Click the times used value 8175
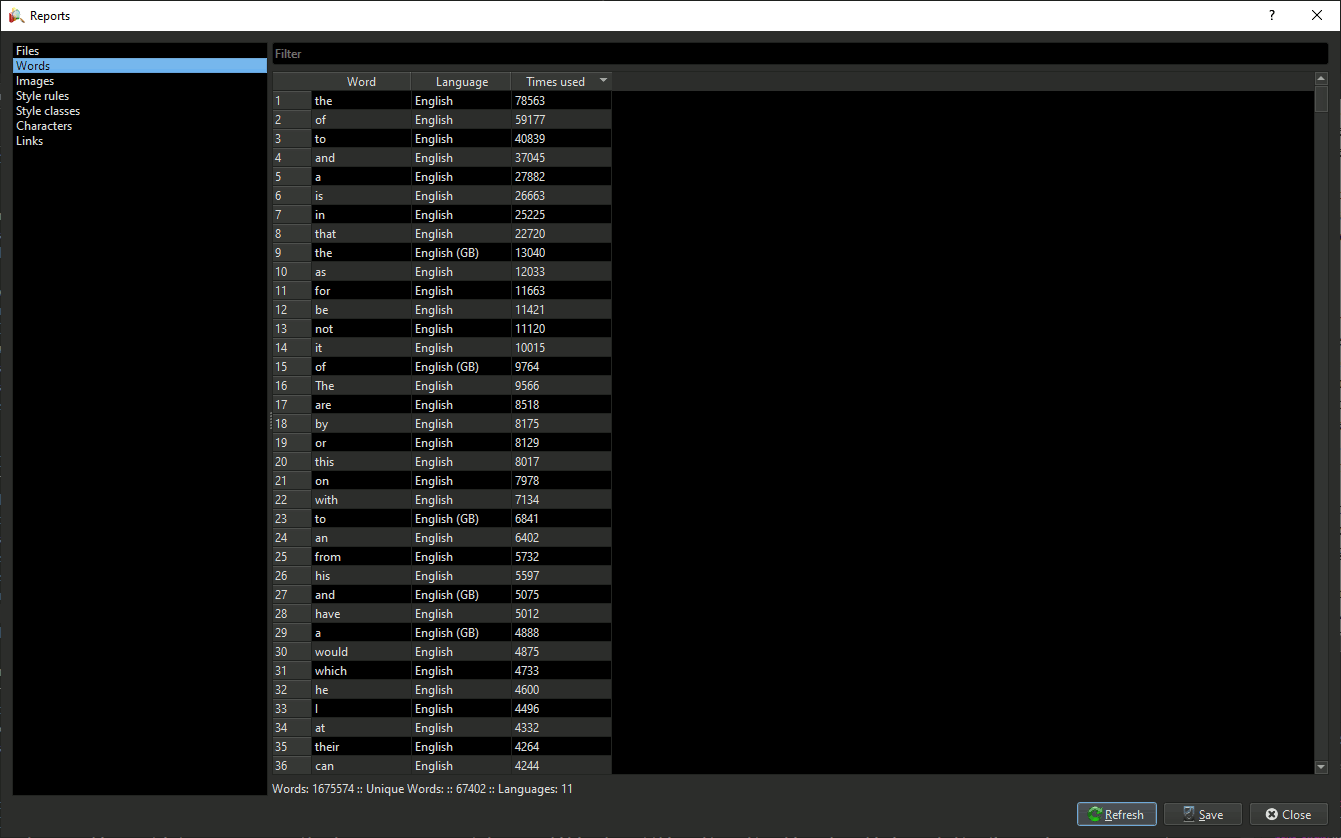This screenshot has height=838, width=1341. coord(561,424)
